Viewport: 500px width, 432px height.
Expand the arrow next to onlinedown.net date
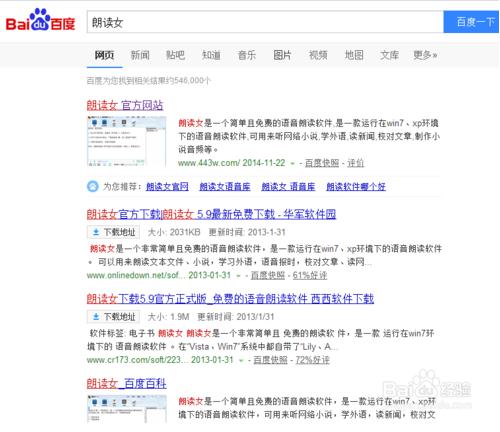pyautogui.click(x=238, y=276)
